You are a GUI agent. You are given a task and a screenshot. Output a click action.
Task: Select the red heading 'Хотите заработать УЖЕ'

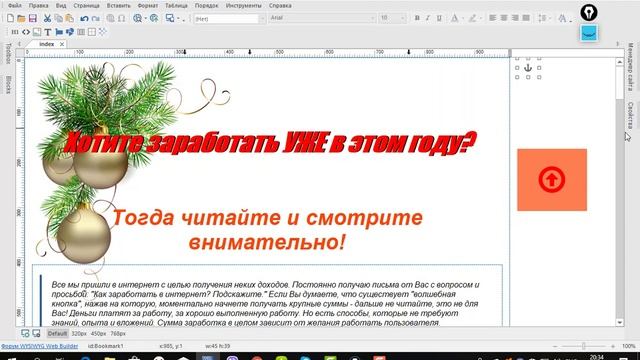[x=270, y=143]
